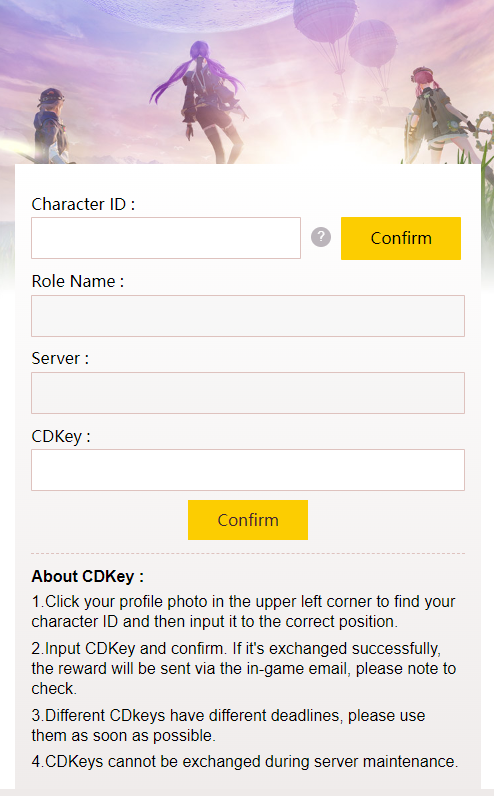
Task: Click the Role Name field
Action: (248, 316)
